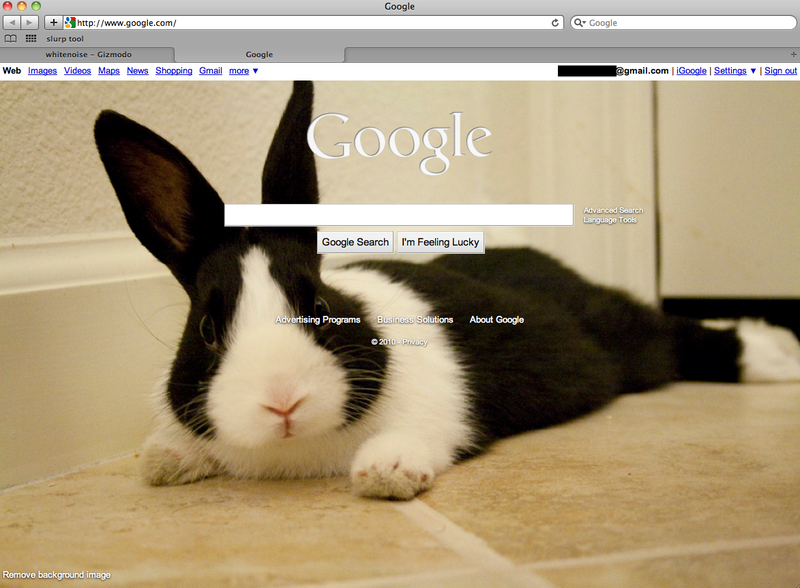This screenshot has width=800, height=588.
Task: Select the Google tab
Action: pyautogui.click(x=259, y=55)
